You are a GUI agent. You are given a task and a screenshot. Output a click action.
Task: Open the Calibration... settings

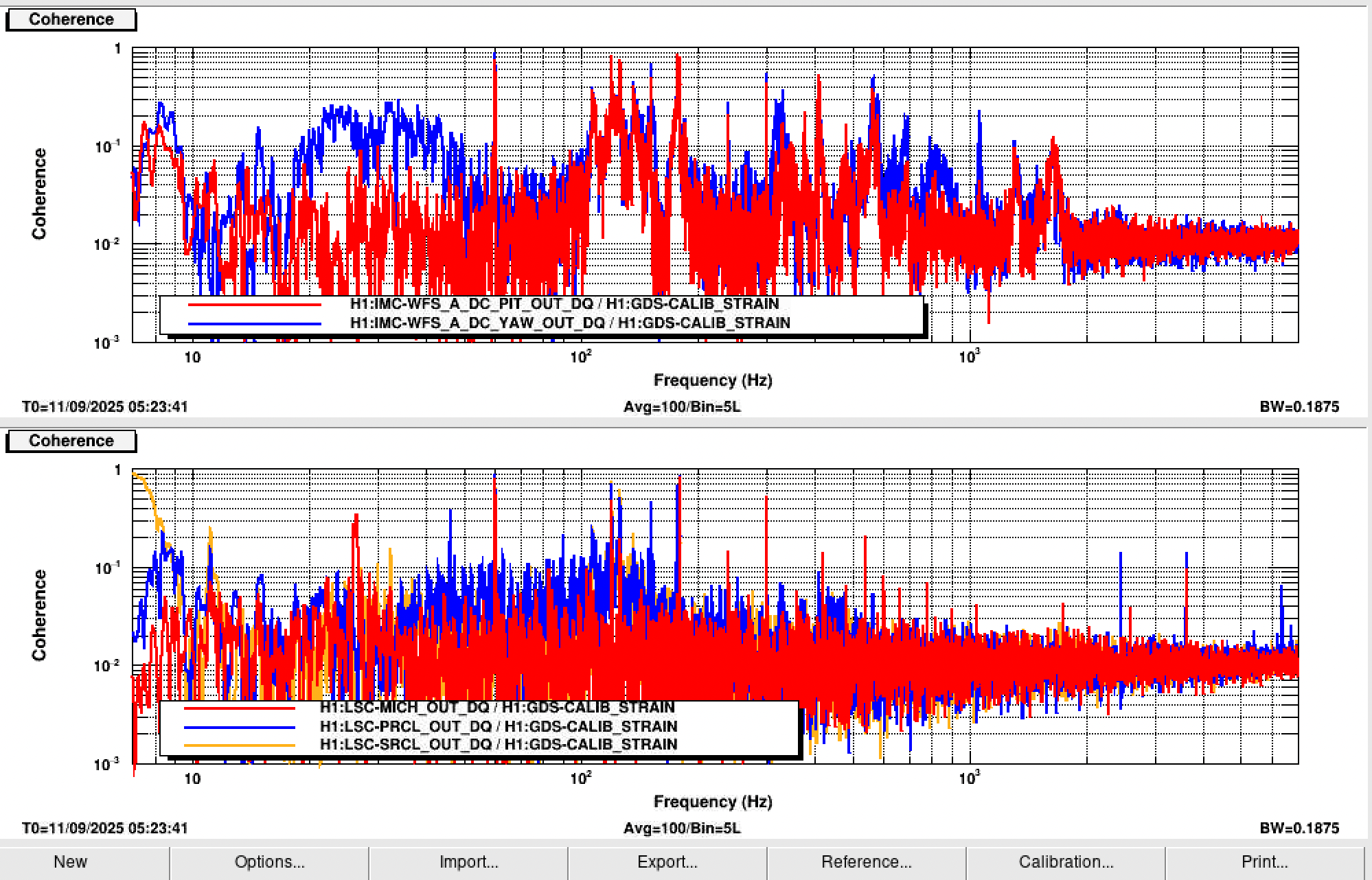pos(1066,862)
